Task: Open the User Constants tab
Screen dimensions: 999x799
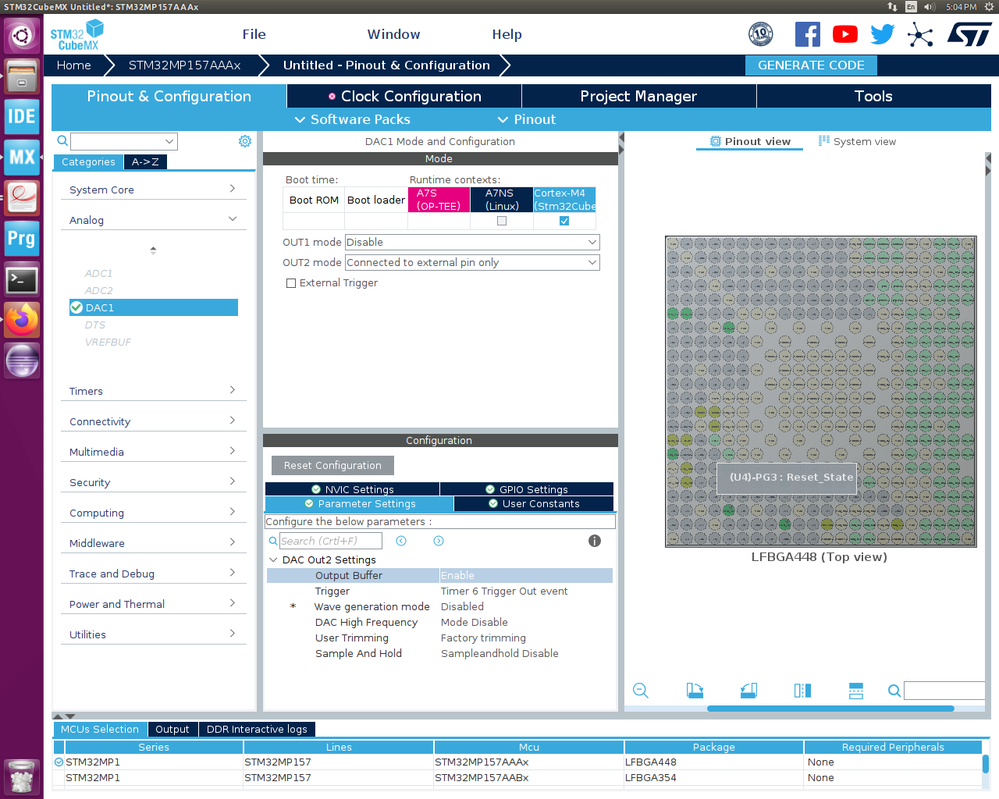Action: (534, 504)
